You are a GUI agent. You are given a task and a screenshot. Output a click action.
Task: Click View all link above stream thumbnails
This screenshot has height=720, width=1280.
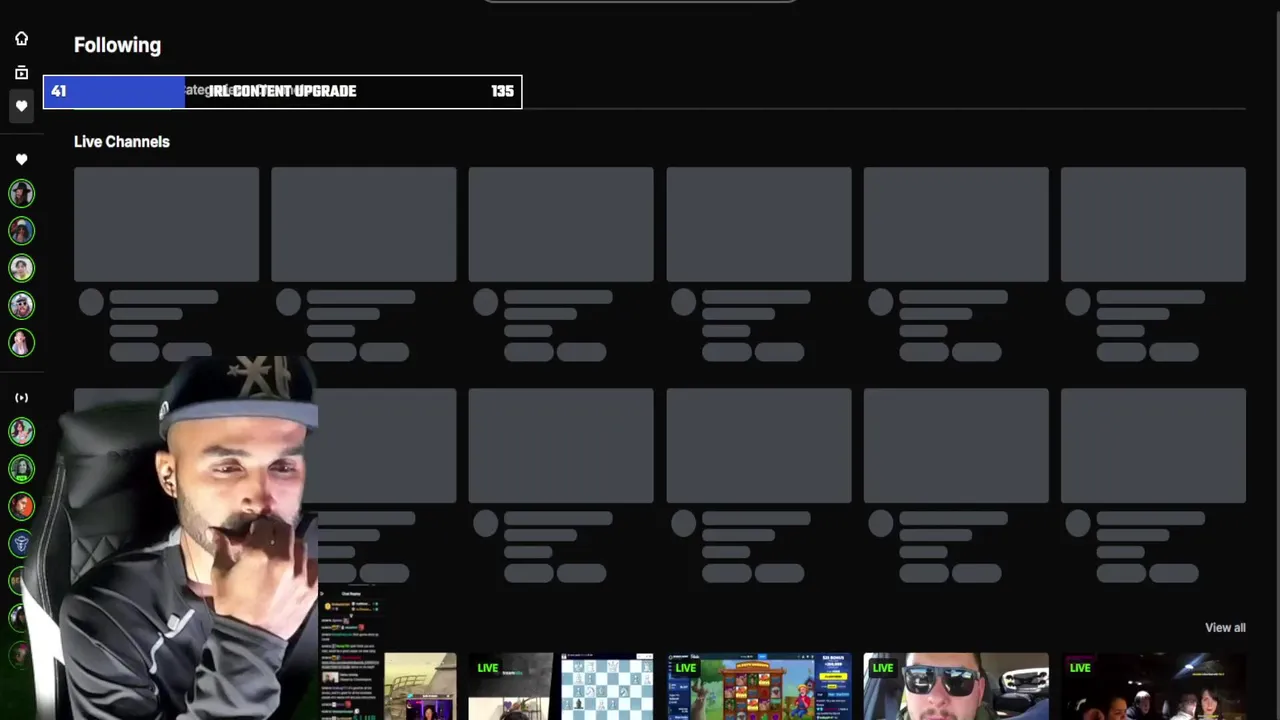pyautogui.click(x=1225, y=628)
